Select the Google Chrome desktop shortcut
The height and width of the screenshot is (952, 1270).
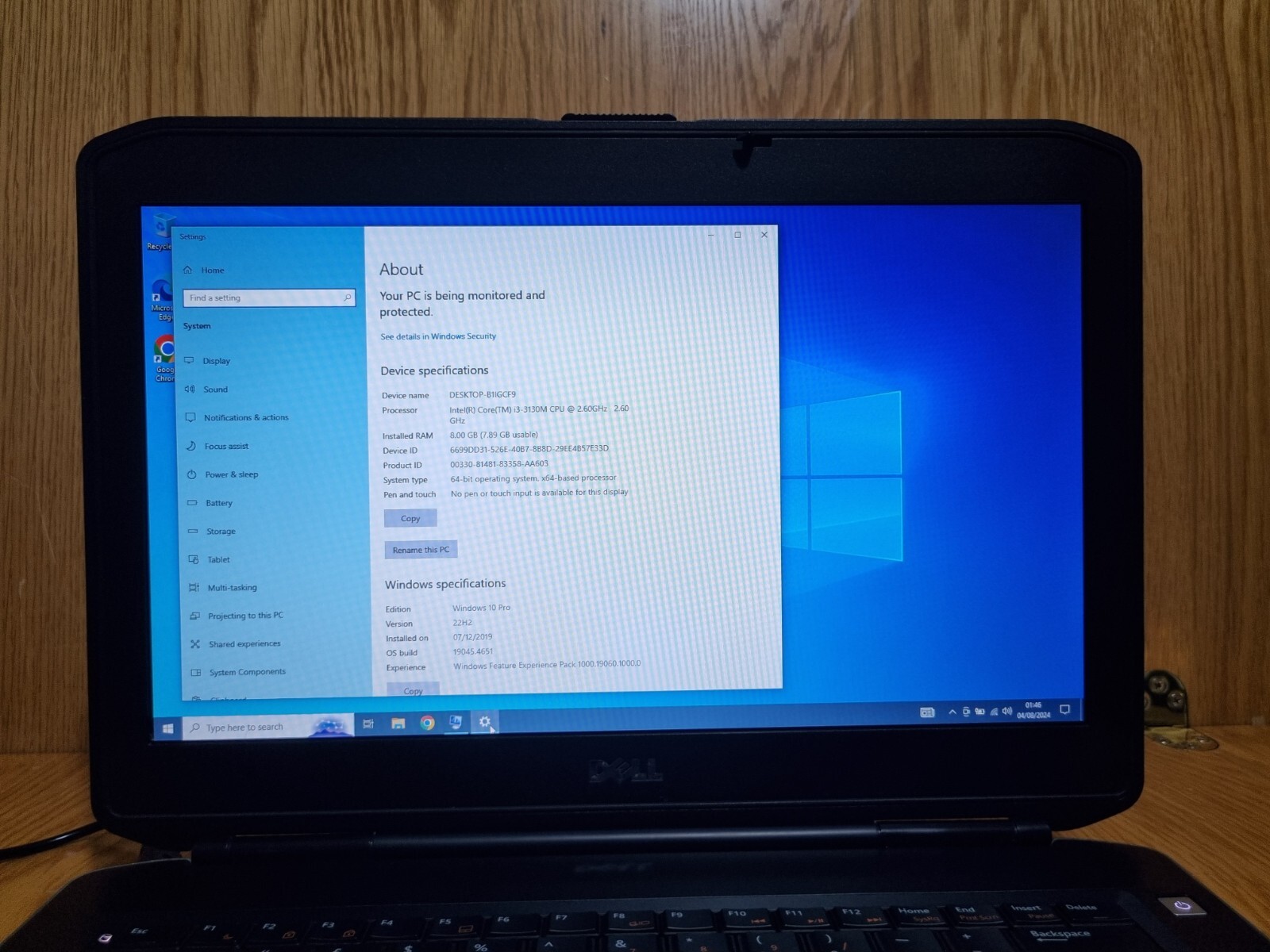pos(164,359)
